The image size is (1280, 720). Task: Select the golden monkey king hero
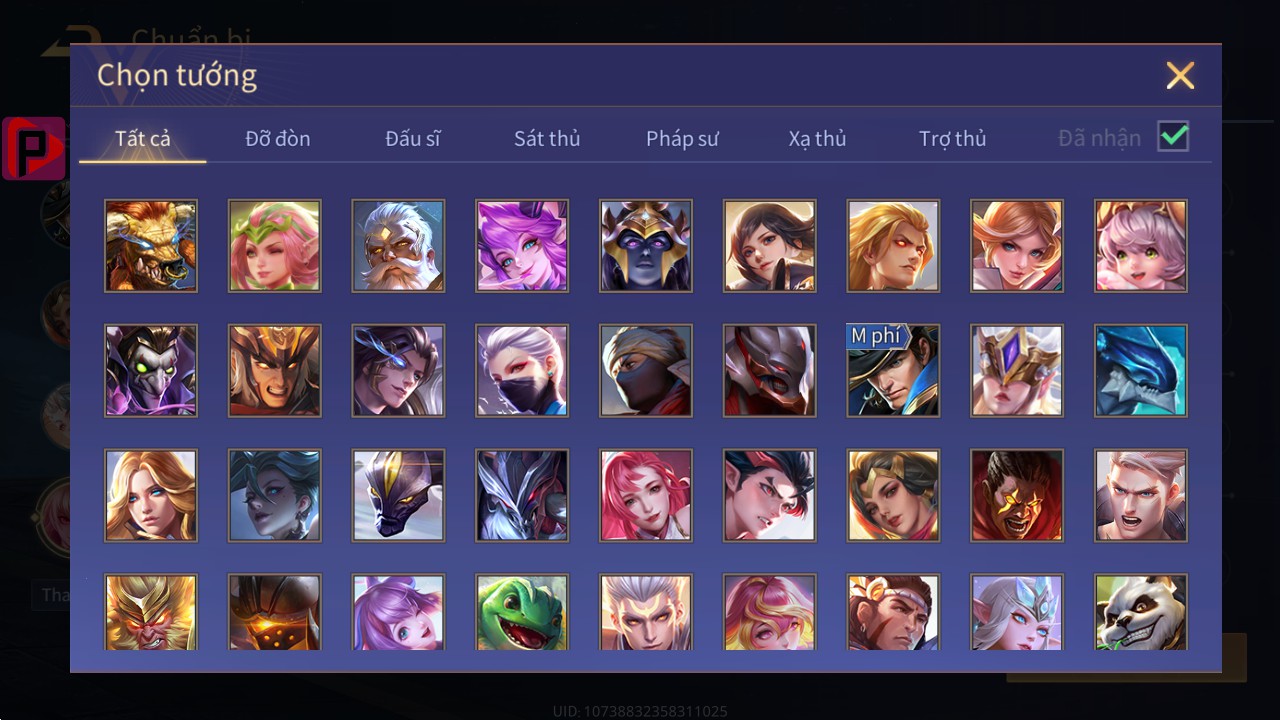point(151,612)
